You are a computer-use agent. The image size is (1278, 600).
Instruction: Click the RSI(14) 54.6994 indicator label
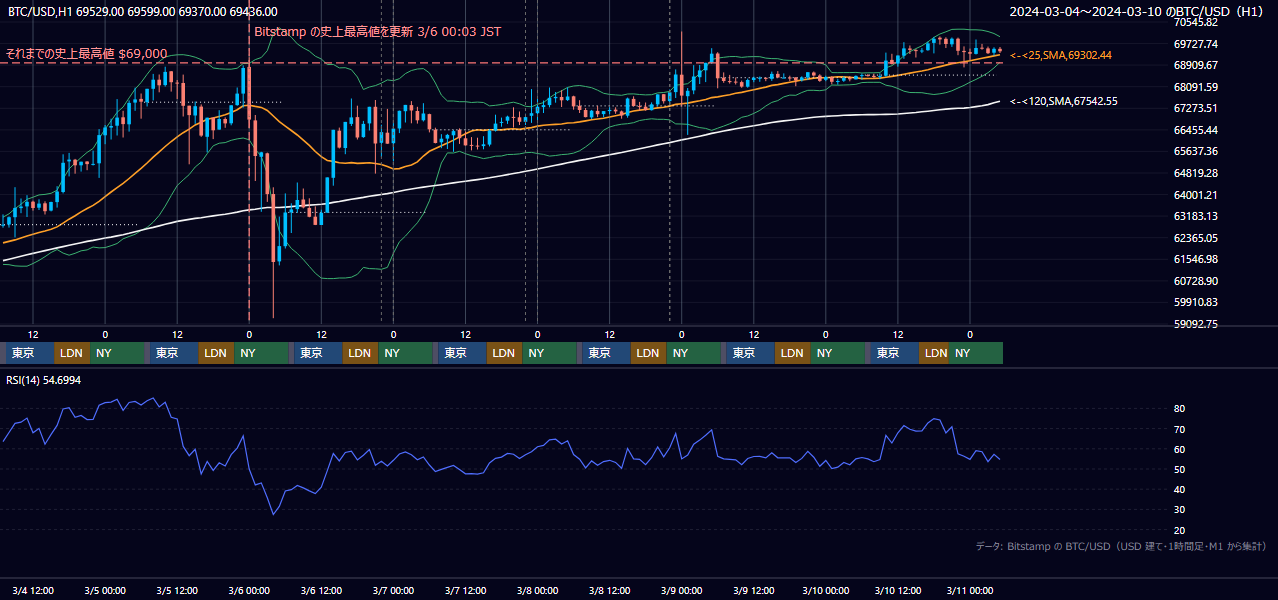[44, 380]
